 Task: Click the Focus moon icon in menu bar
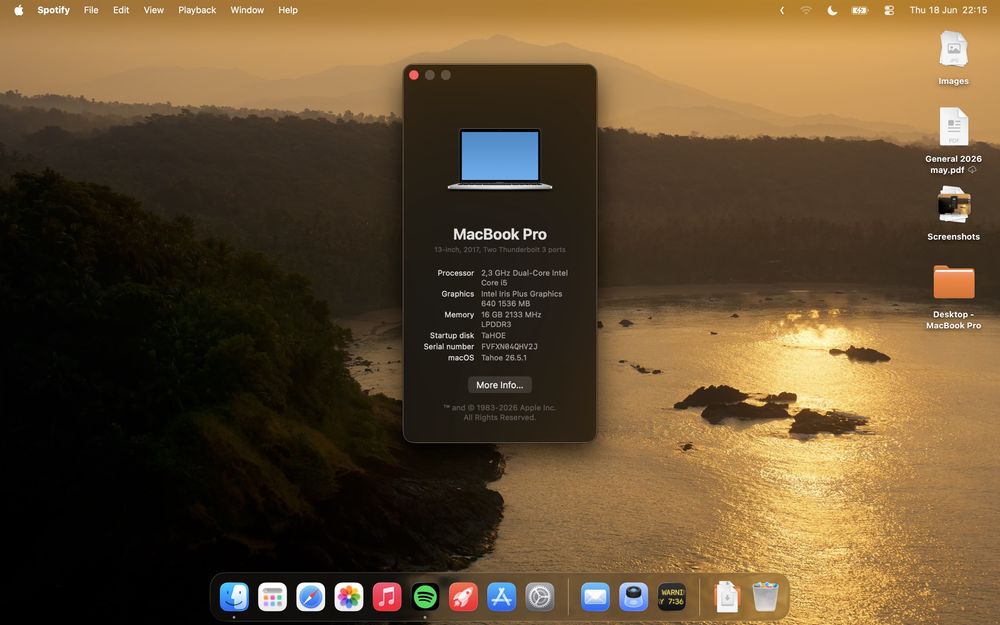(x=832, y=10)
